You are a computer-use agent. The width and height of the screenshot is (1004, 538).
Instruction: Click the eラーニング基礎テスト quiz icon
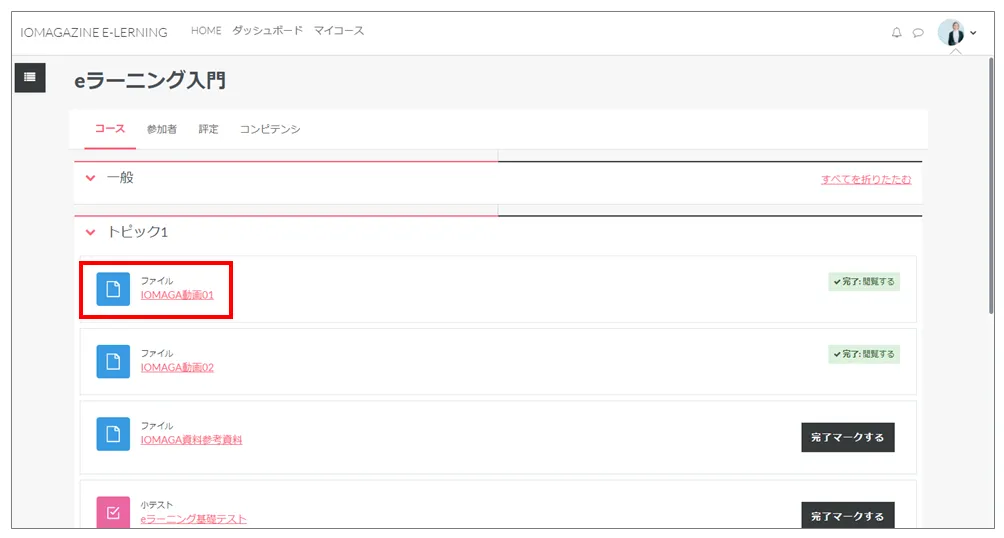tap(113, 512)
